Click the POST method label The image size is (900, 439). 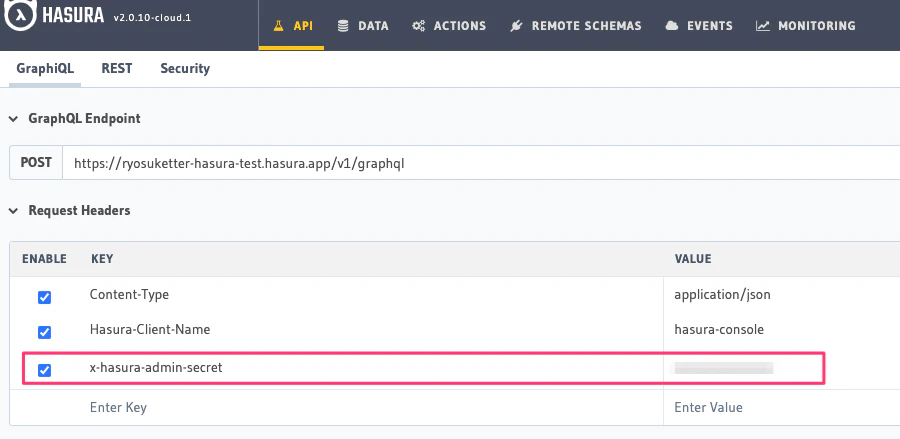(36, 163)
